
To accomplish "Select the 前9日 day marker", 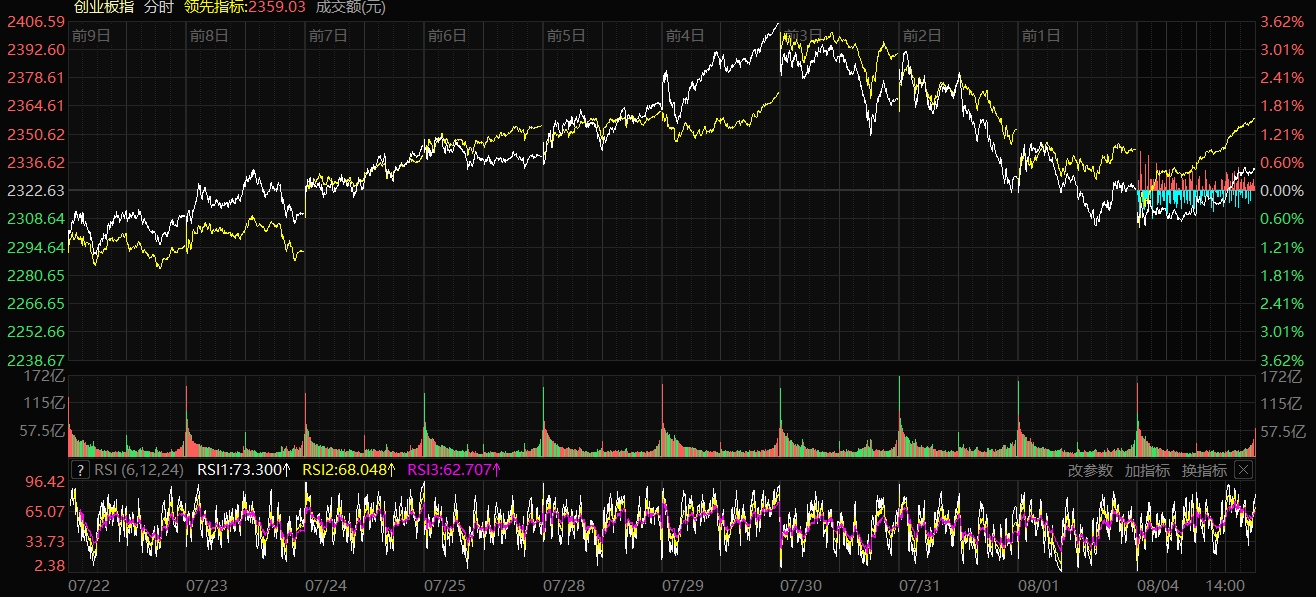I will 91,36.
